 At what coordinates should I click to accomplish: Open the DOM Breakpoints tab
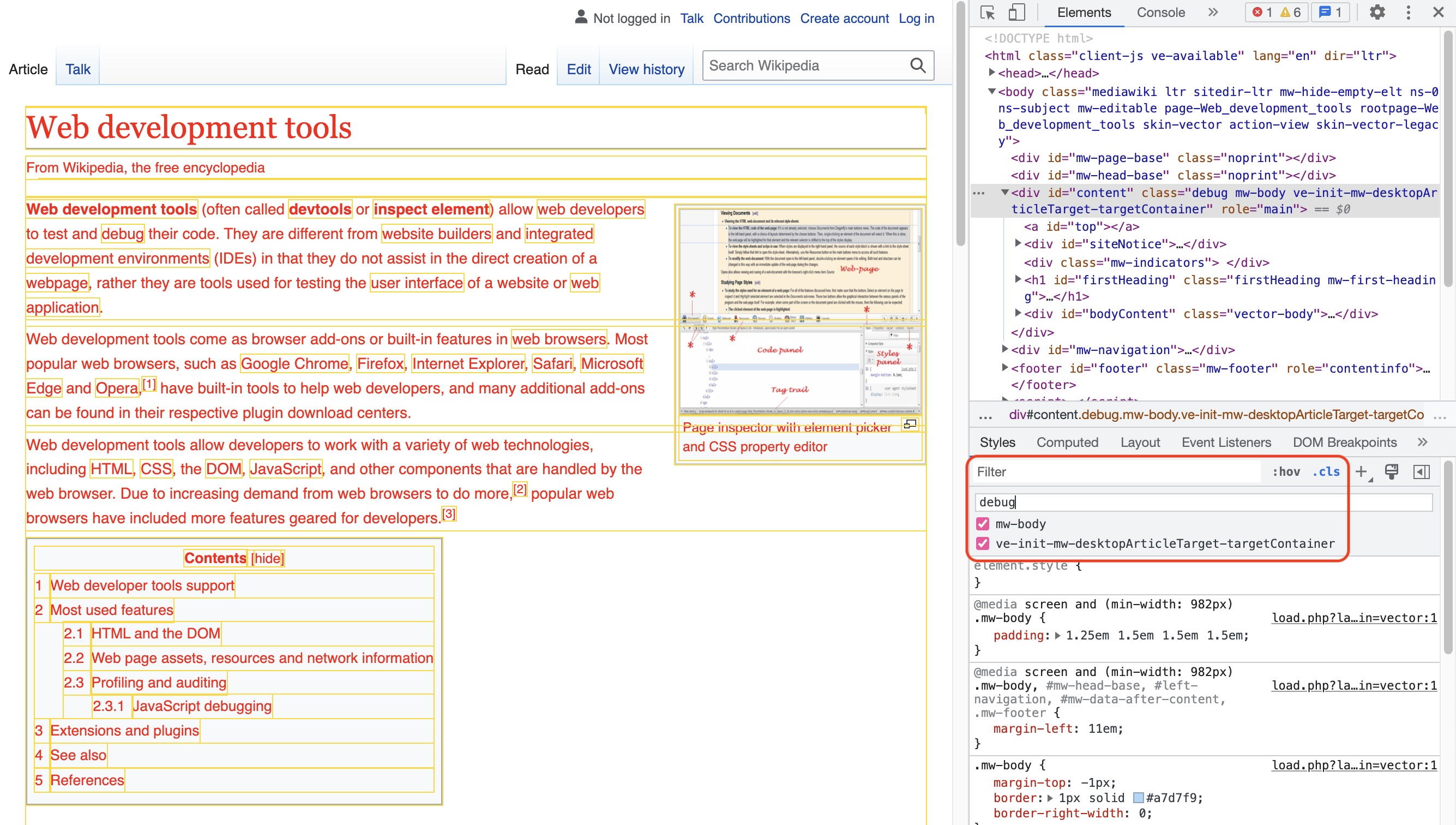coord(1344,442)
